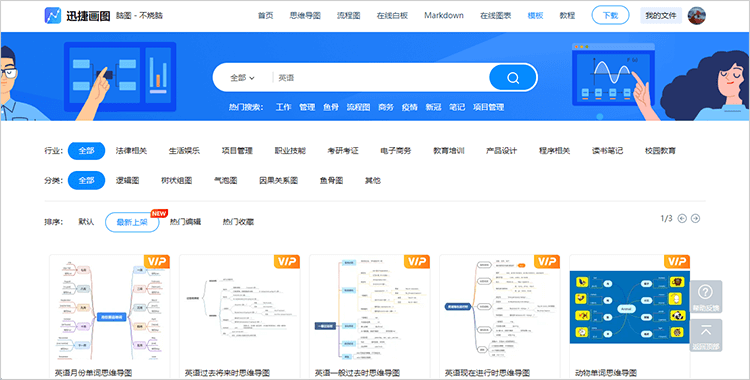Select 法律相关 industry filter

click(131, 151)
